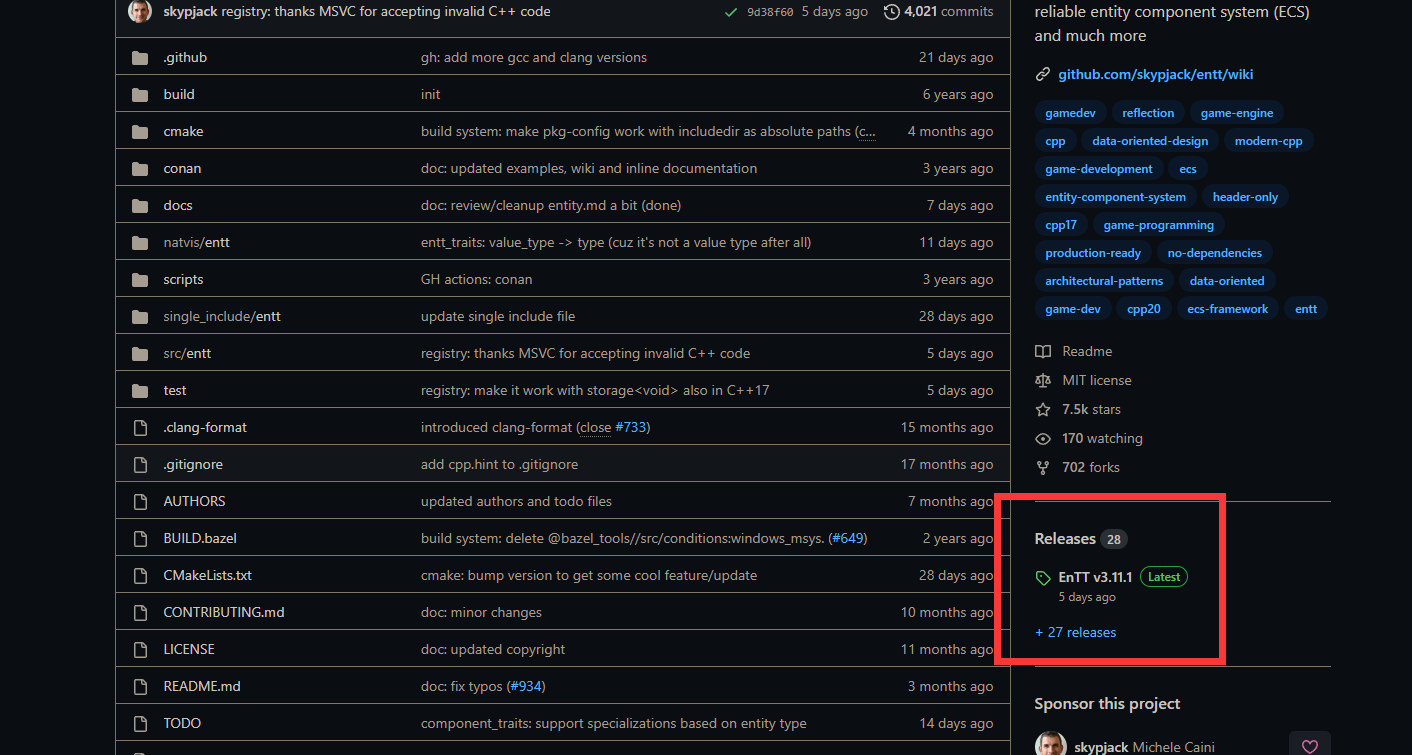
Task: Click the LICENSE file icon
Action: click(x=140, y=649)
